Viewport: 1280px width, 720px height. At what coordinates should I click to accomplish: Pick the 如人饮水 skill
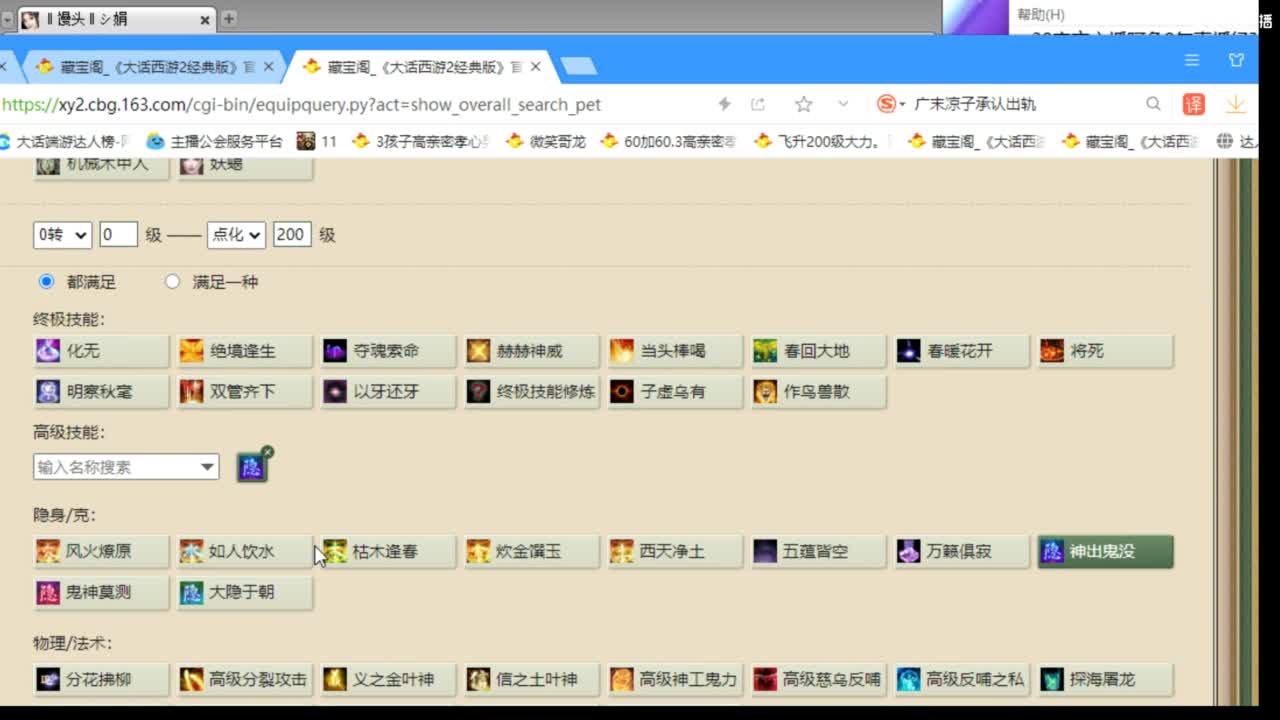244,551
